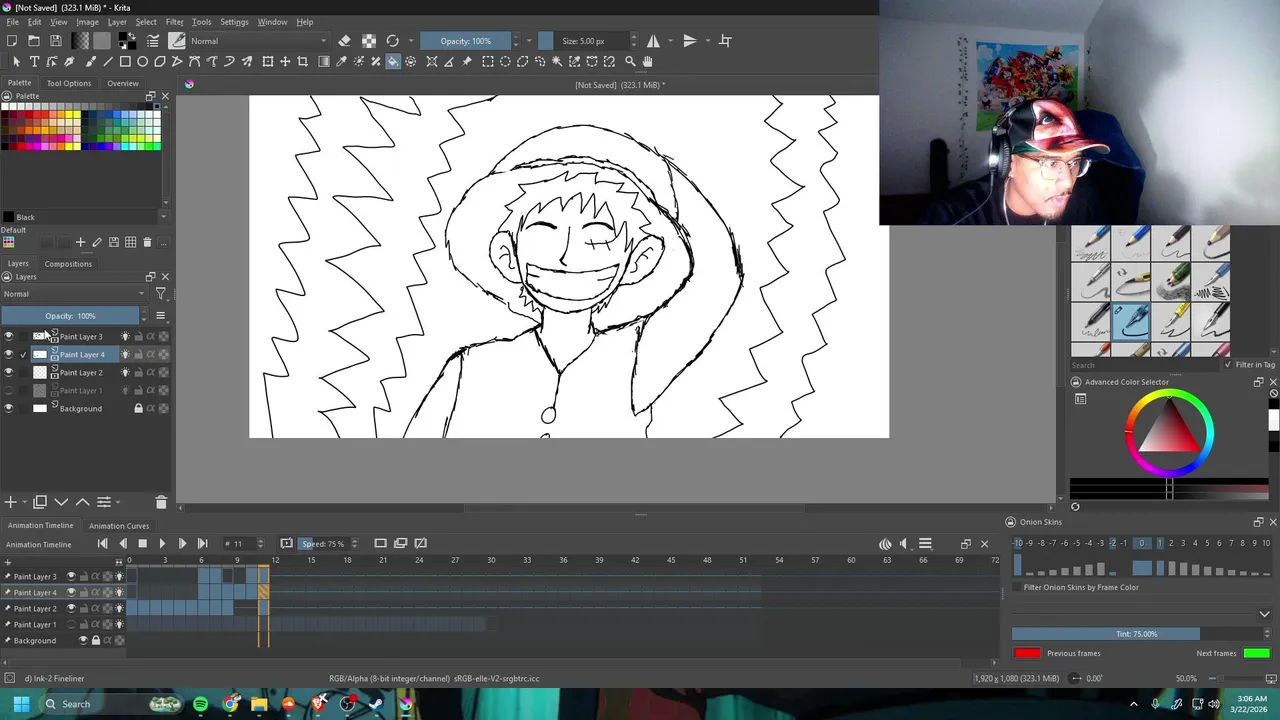Switch to the Compositions tab
Image resolution: width=1280 pixels, height=720 pixels.
point(68,264)
